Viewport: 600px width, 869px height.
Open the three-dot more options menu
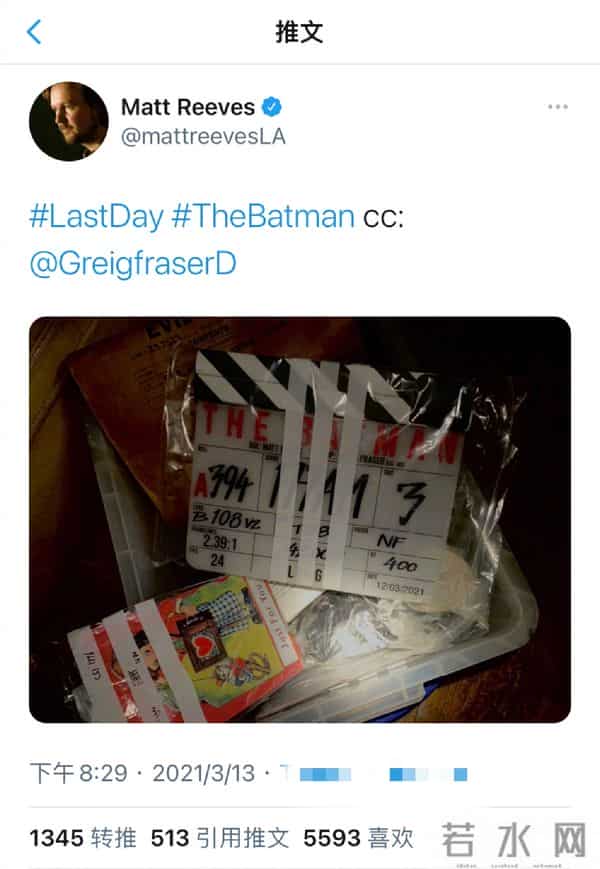click(x=557, y=106)
